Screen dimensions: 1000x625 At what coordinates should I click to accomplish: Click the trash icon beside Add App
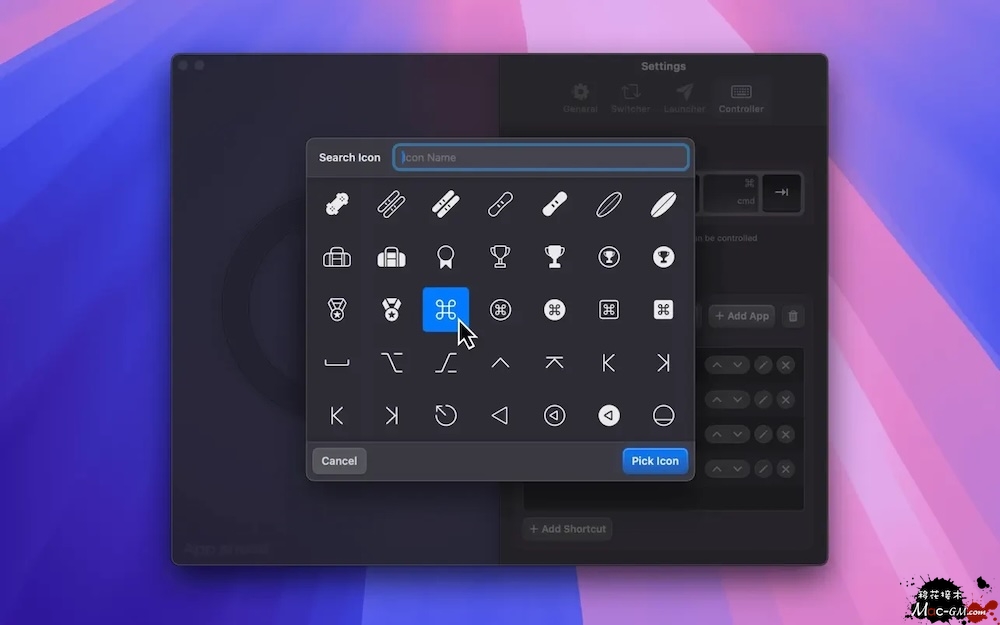pos(793,316)
